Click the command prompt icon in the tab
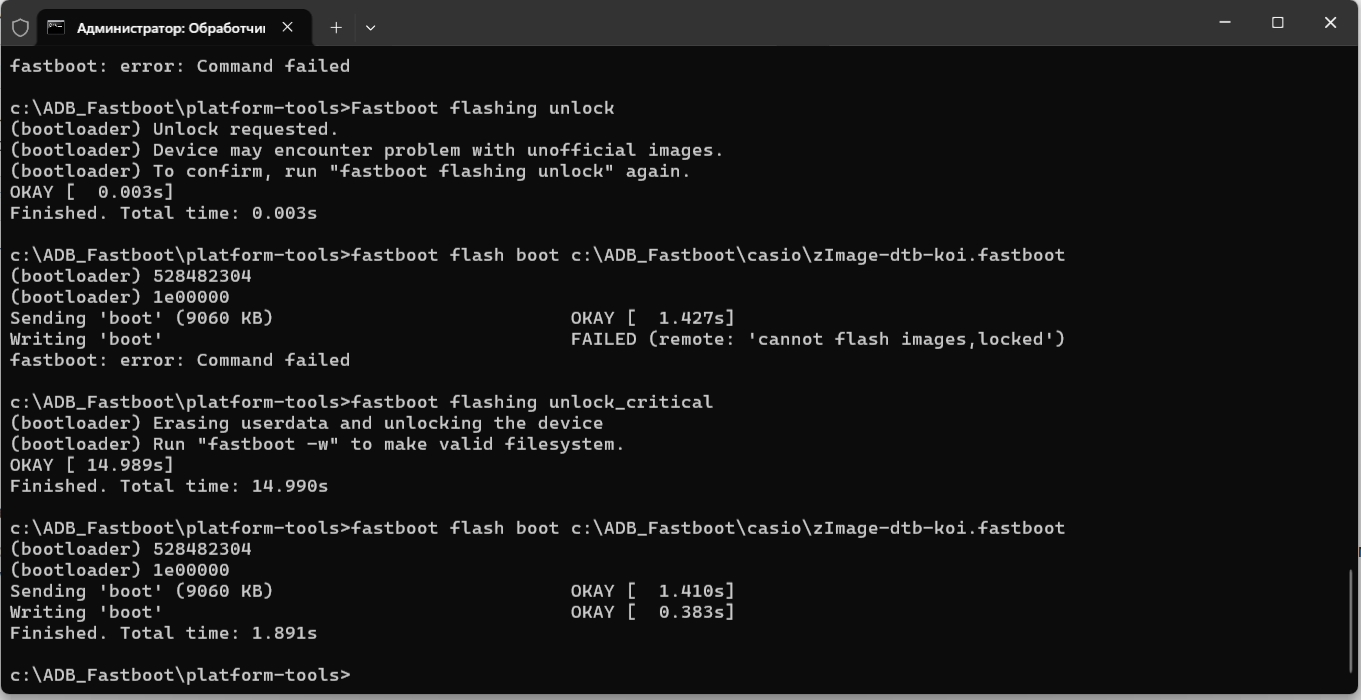Viewport: 1361px width, 700px height. (56, 27)
